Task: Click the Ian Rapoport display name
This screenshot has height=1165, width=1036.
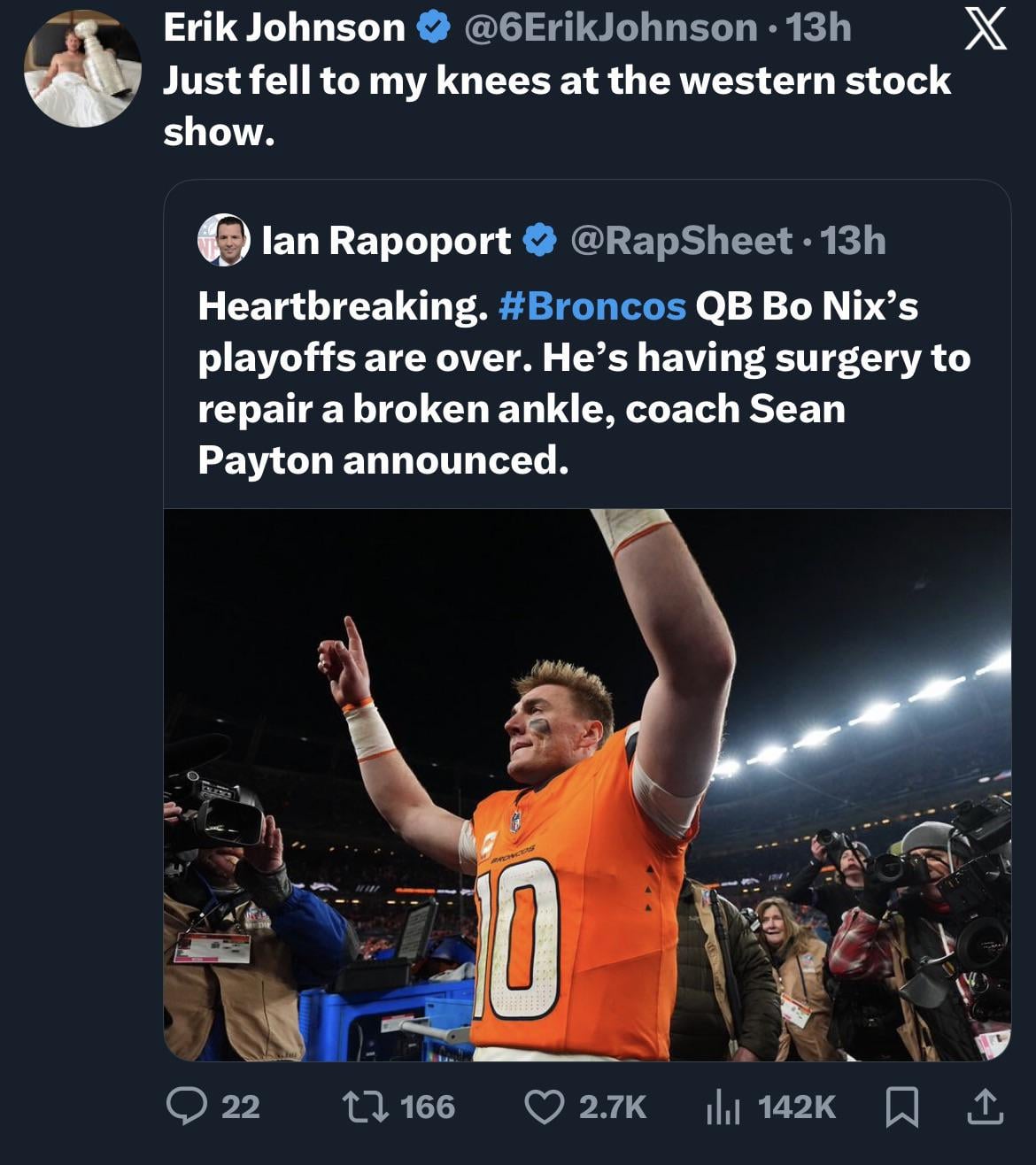Action: 386,241
